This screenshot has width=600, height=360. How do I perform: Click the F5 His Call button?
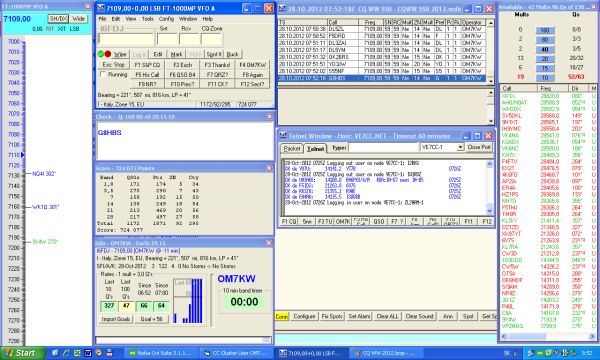pyautogui.click(x=147, y=75)
